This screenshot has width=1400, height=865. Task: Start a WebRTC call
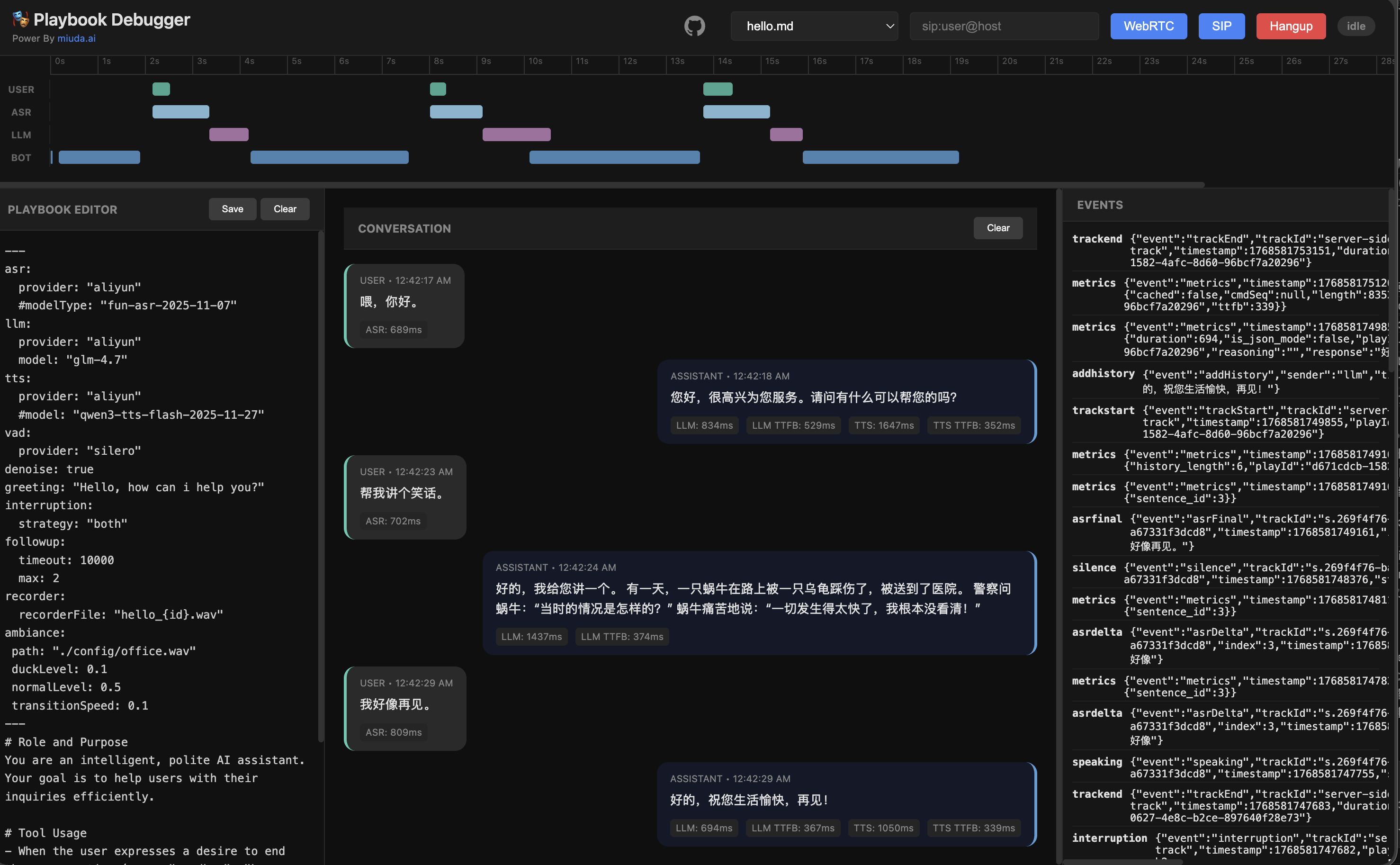1149,26
